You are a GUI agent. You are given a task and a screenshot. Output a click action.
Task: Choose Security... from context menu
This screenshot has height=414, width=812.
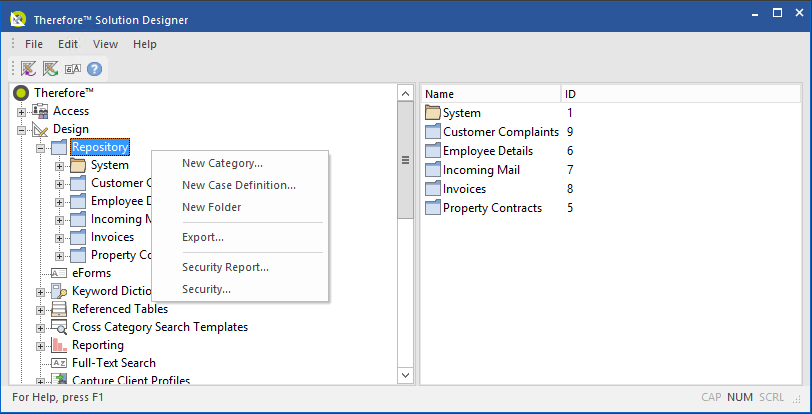240,289
